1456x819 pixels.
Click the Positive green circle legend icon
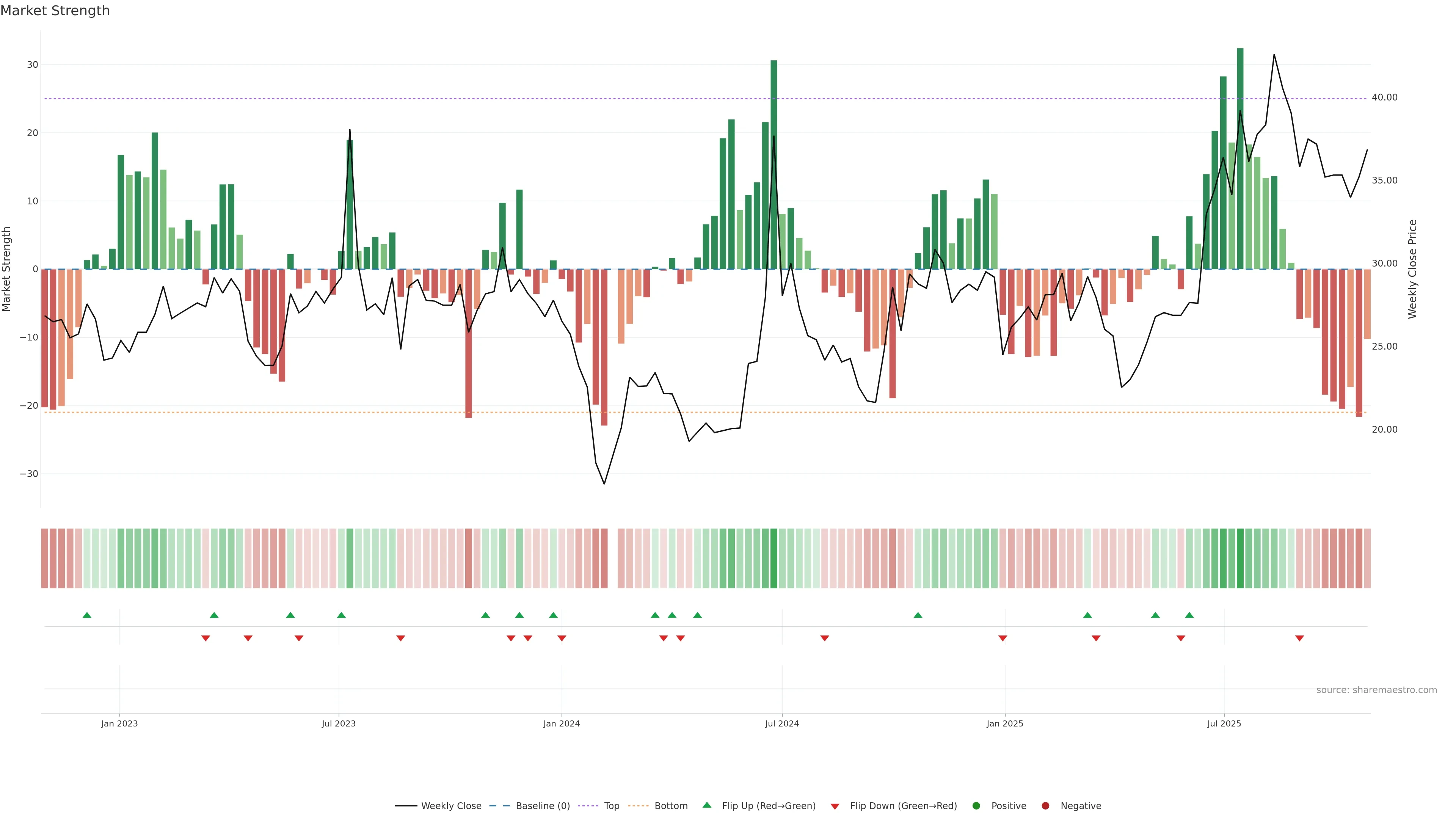(976, 806)
